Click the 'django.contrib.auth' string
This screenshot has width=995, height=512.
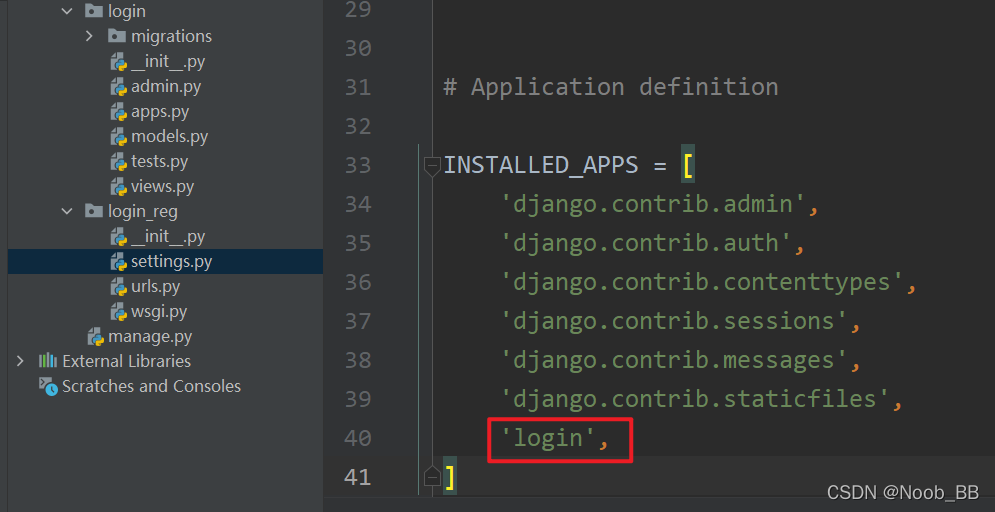pos(646,243)
